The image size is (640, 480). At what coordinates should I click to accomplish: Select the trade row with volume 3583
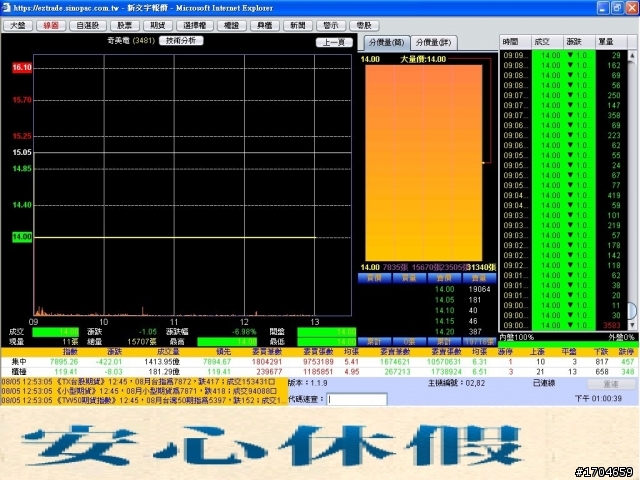[x=563, y=325]
